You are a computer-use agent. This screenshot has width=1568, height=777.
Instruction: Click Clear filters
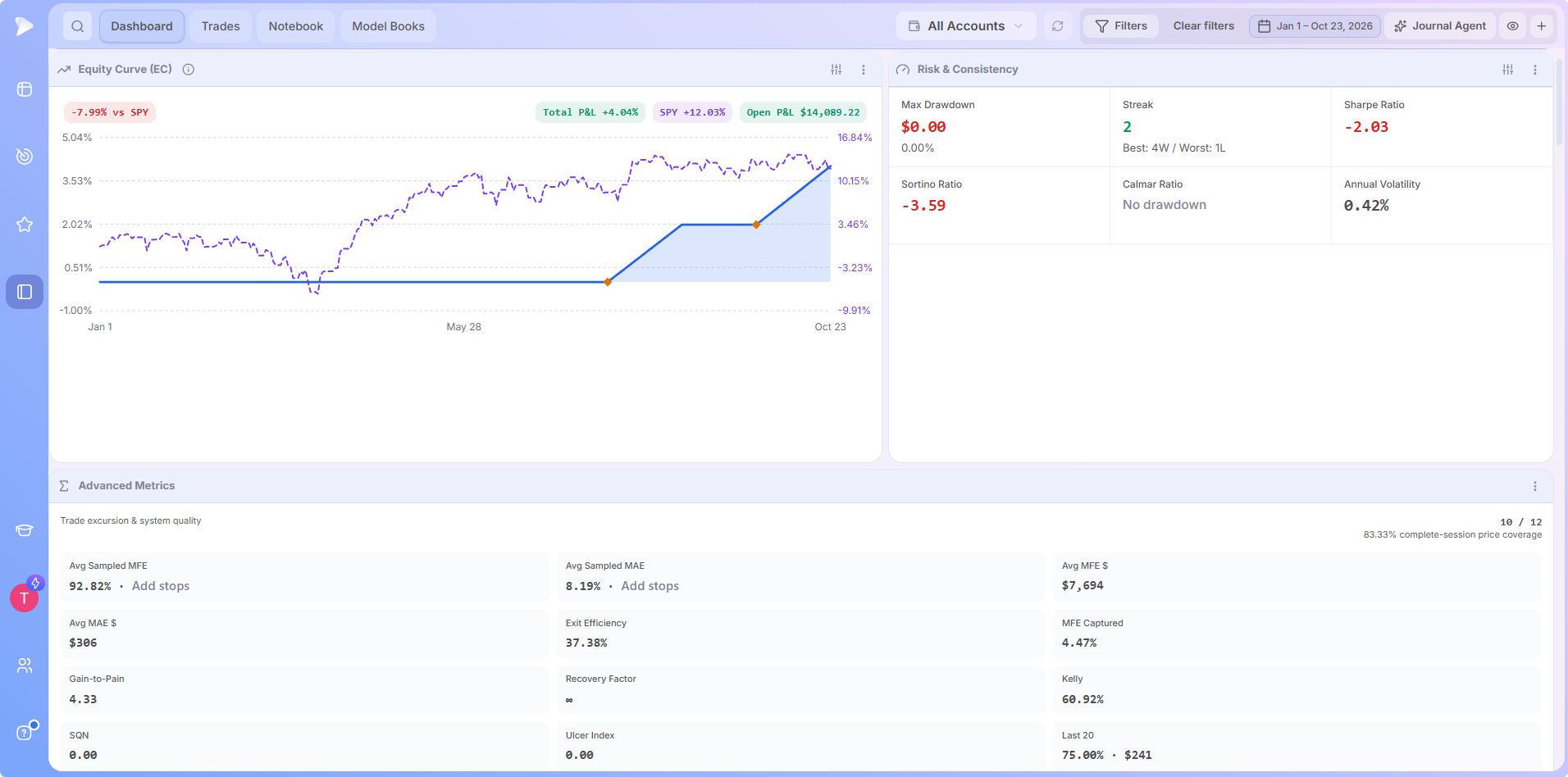[x=1204, y=26]
